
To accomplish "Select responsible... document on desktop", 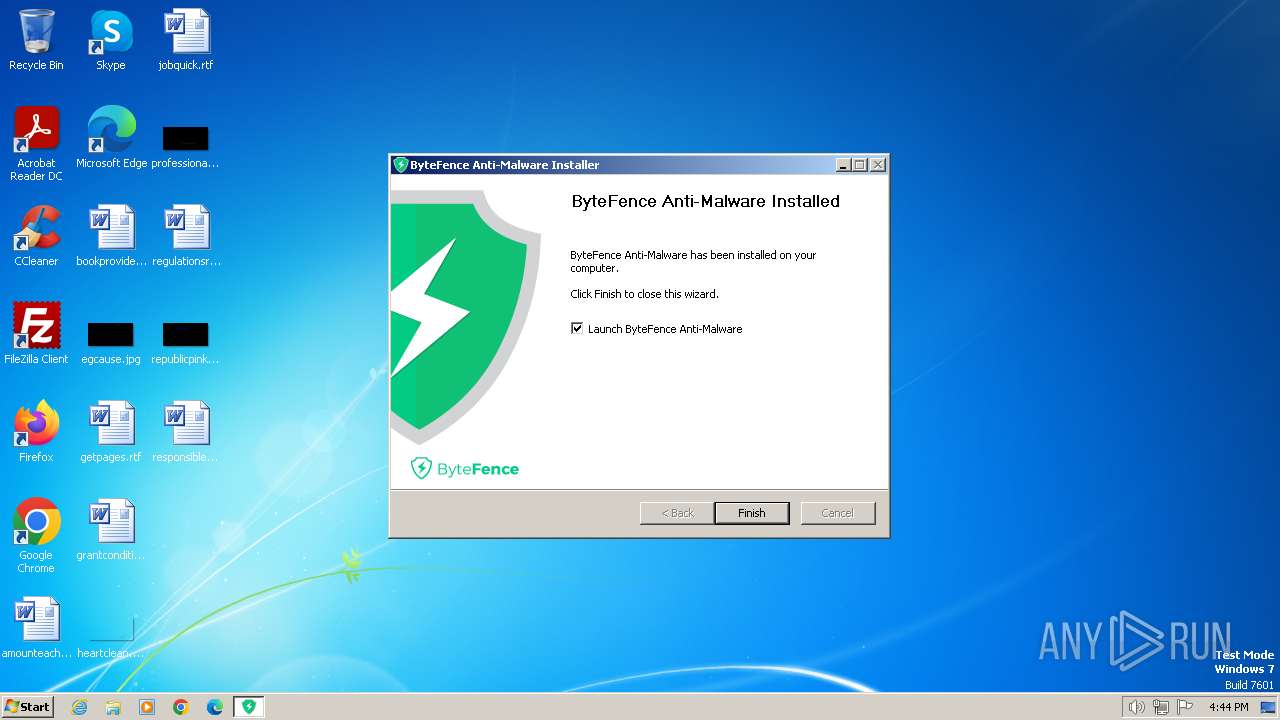I will pyautogui.click(x=186, y=431).
